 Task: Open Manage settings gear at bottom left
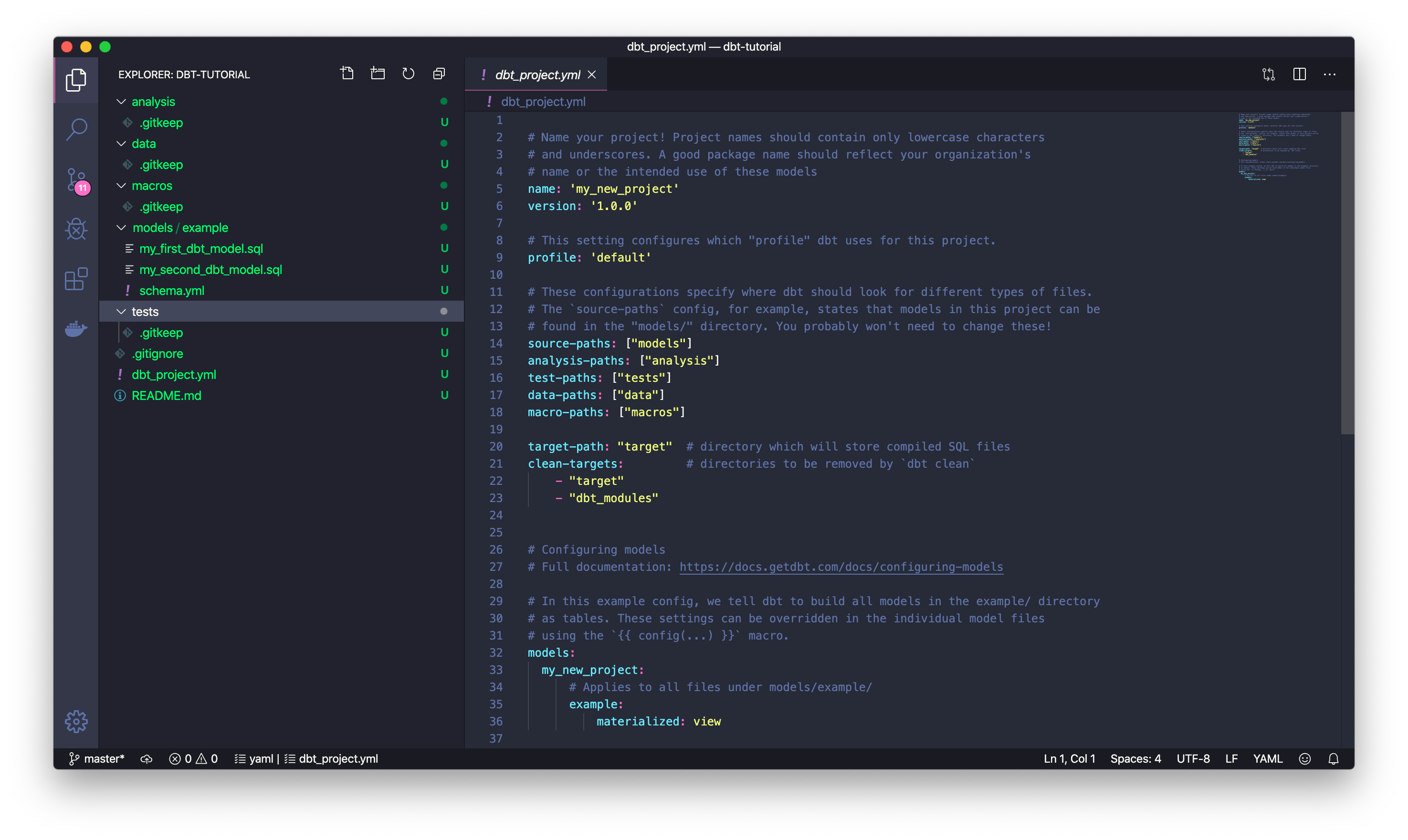point(76,721)
